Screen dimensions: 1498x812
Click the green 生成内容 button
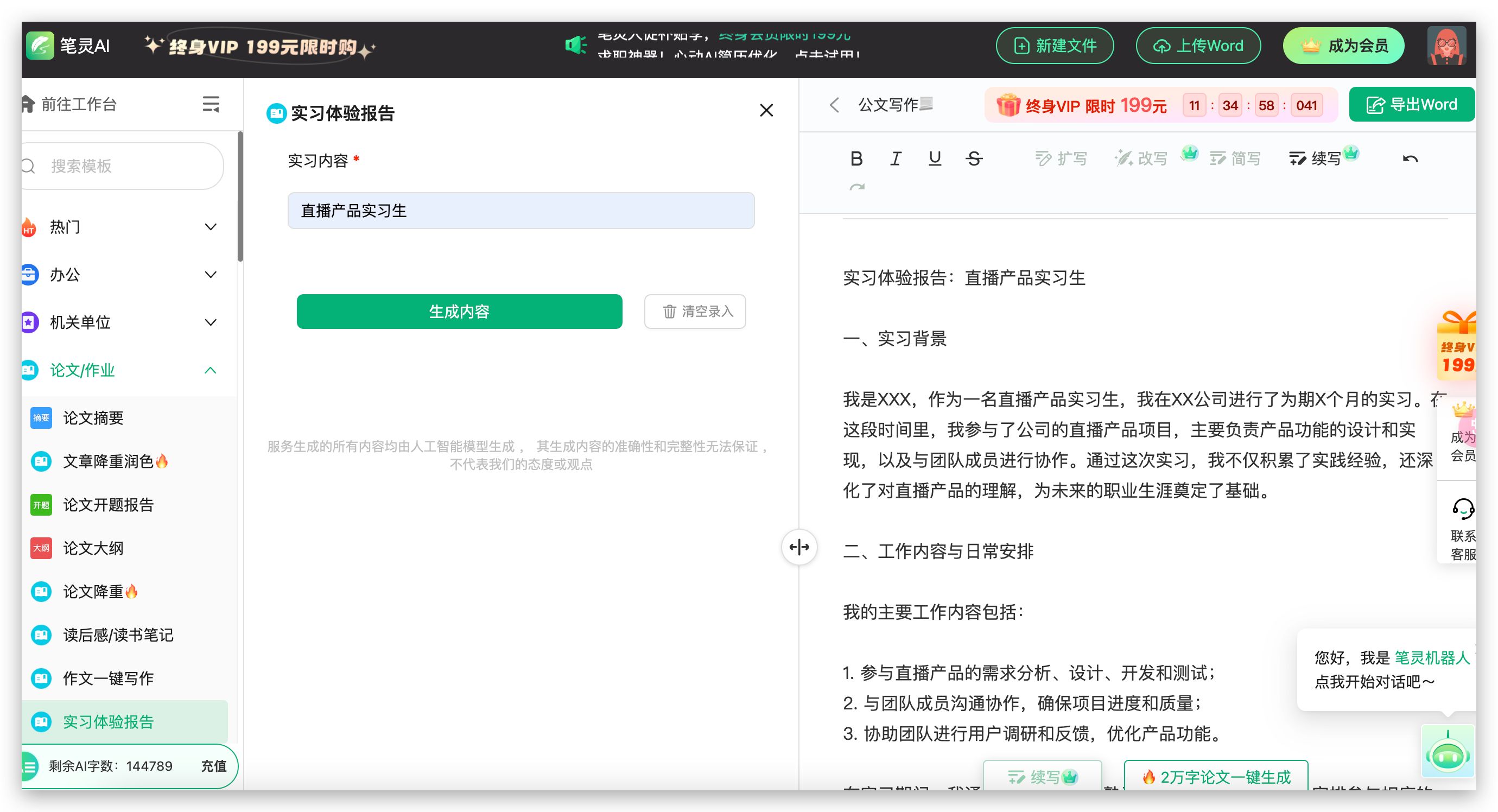[x=459, y=311]
